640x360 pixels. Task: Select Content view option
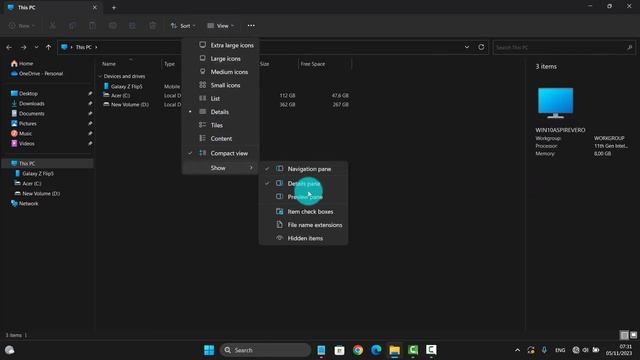pyautogui.click(x=221, y=139)
